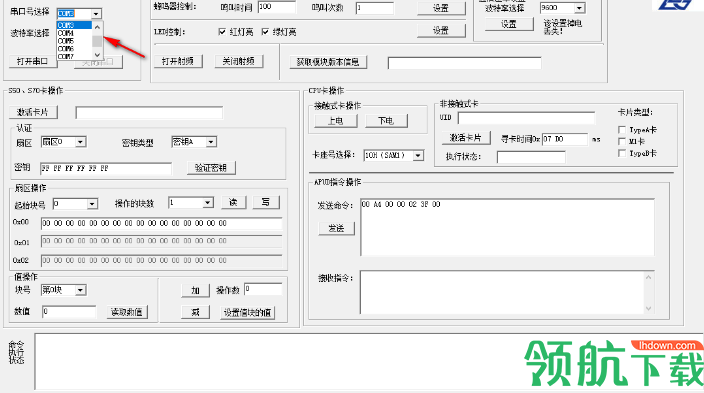Click the 写 button
This screenshot has width=704, height=393.
[x=266, y=202]
